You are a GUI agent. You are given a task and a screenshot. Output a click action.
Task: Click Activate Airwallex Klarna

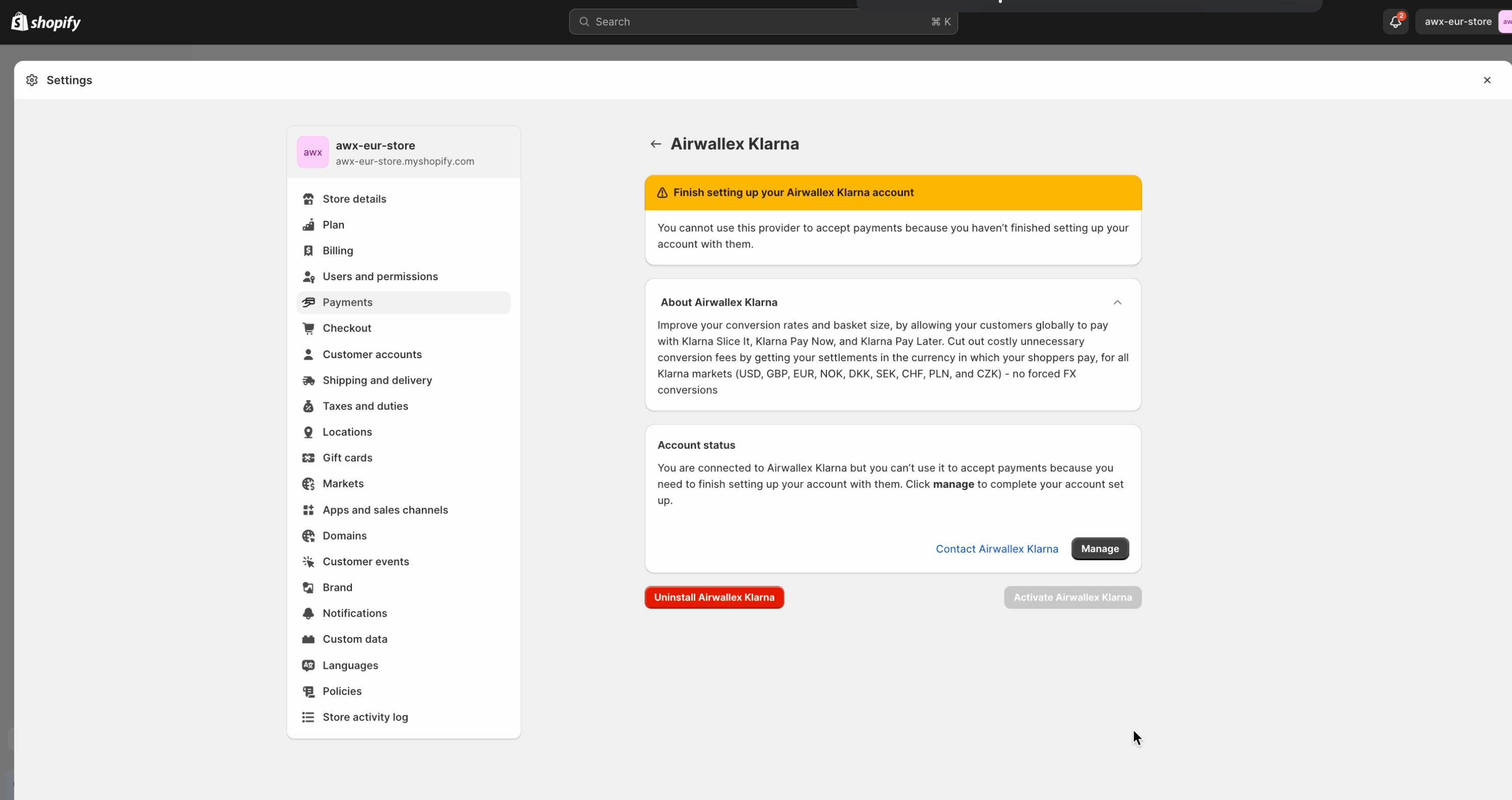[x=1072, y=597]
